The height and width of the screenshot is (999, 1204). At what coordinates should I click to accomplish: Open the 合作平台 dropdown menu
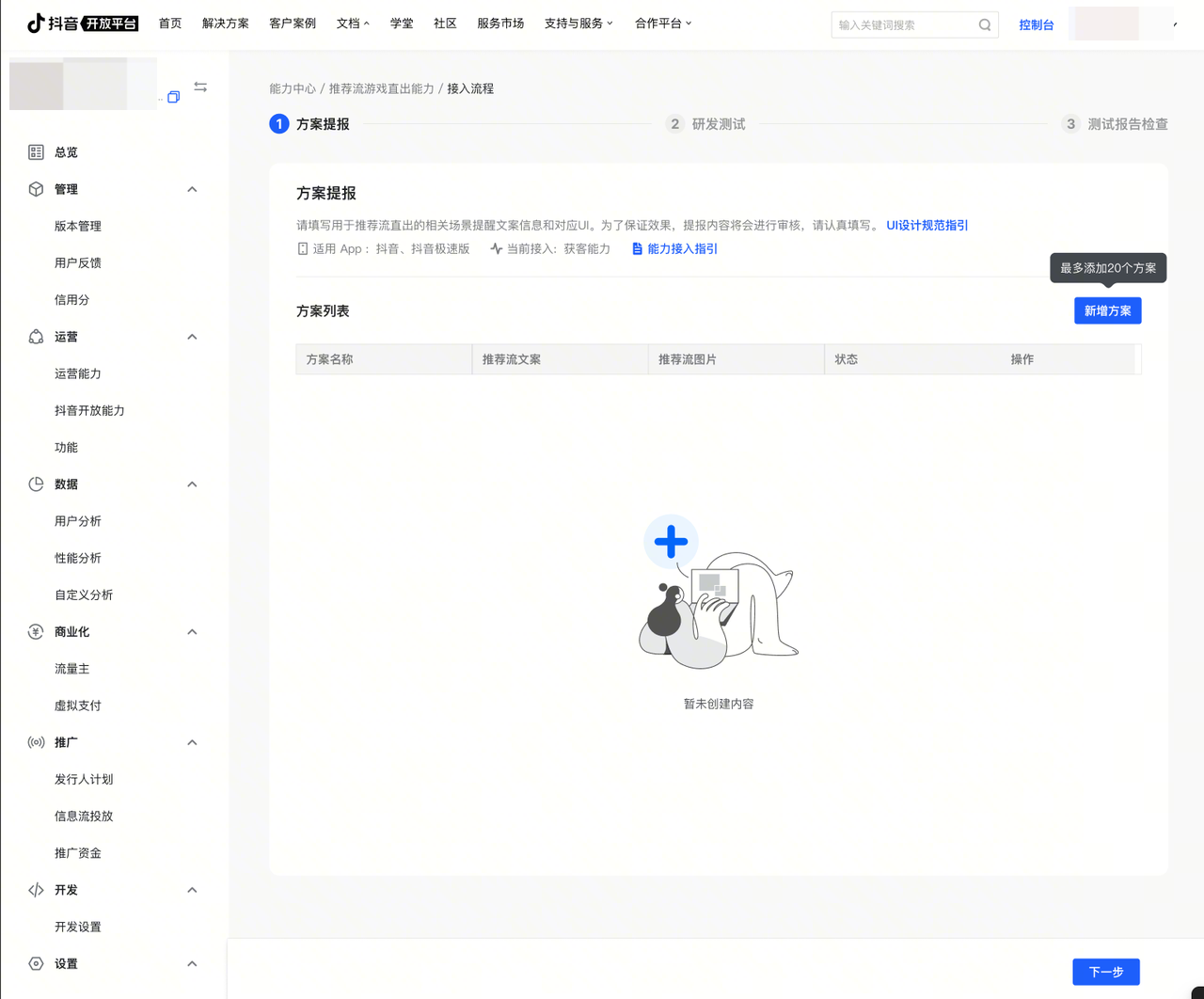pyautogui.click(x=663, y=24)
